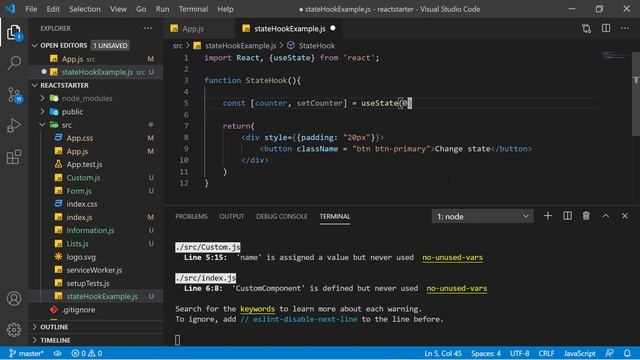Change indentation via Spaces: 4
The height and width of the screenshot is (360, 640).
(486, 353)
